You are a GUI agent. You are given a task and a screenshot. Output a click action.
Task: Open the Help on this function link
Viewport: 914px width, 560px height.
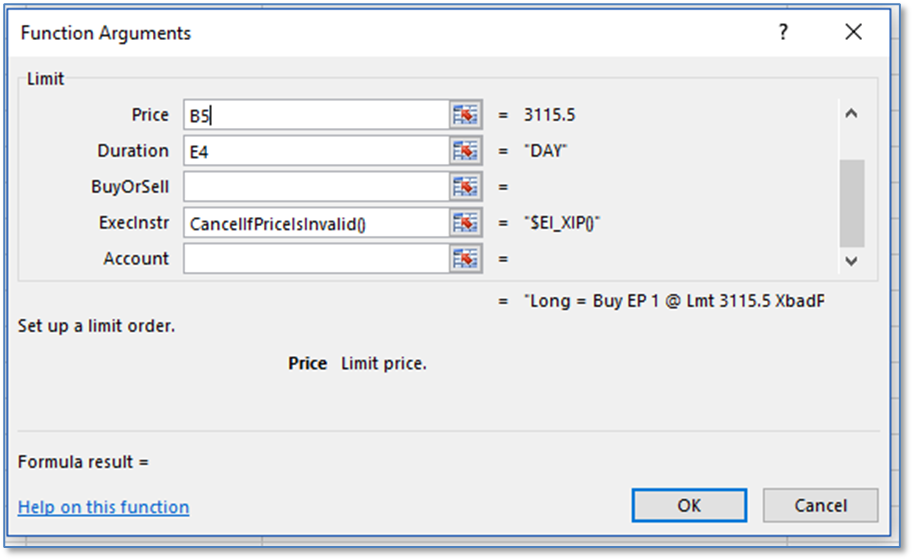pyautogui.click(x=103, y=507)
